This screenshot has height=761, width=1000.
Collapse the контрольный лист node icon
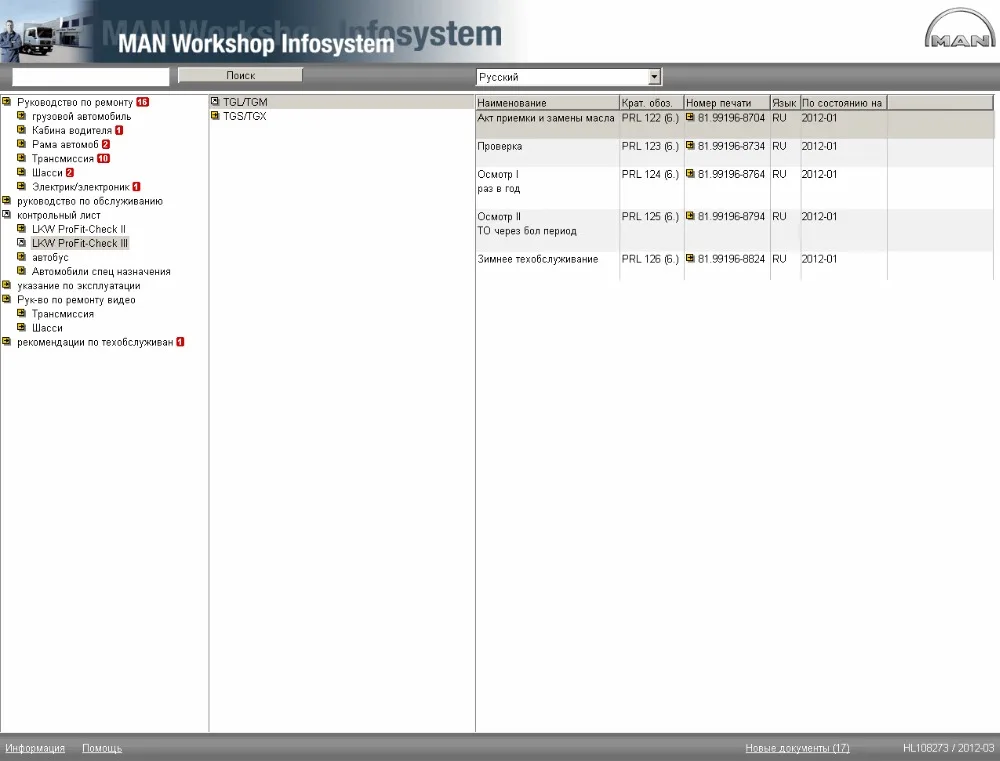click(6, 214)
